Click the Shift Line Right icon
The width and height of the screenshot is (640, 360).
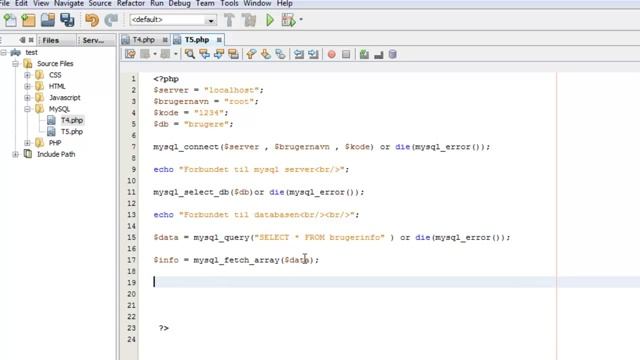tap(313, 54)
